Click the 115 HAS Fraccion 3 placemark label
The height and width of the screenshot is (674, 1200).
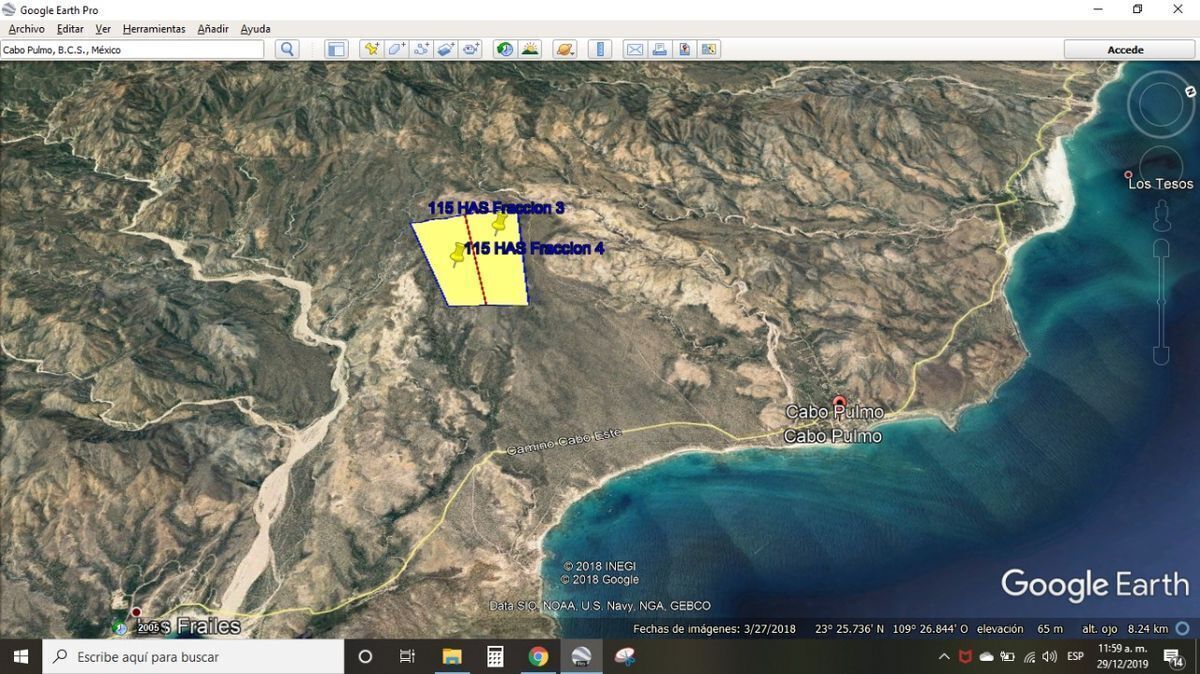coord(496,208)
